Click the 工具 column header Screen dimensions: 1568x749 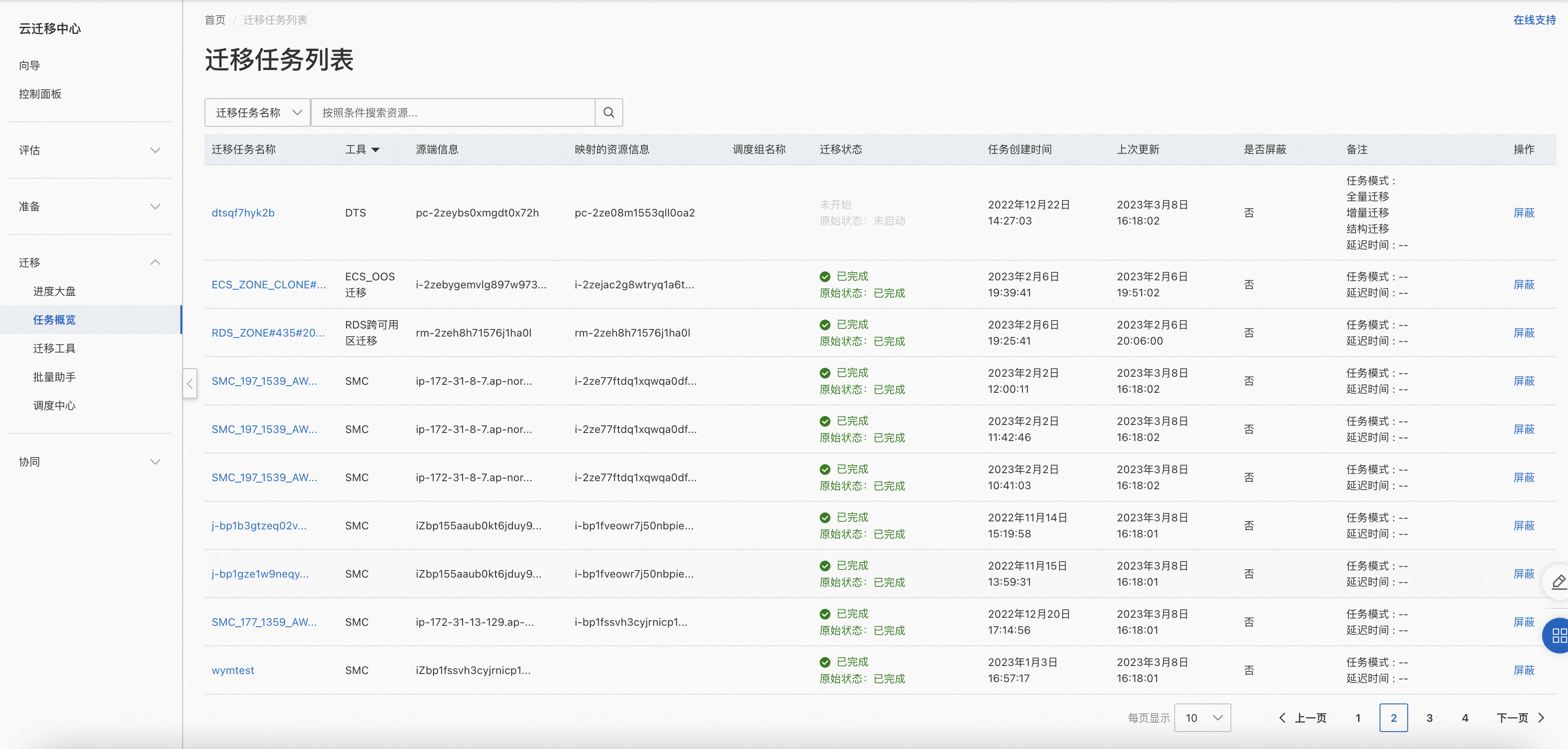(355, 150)
